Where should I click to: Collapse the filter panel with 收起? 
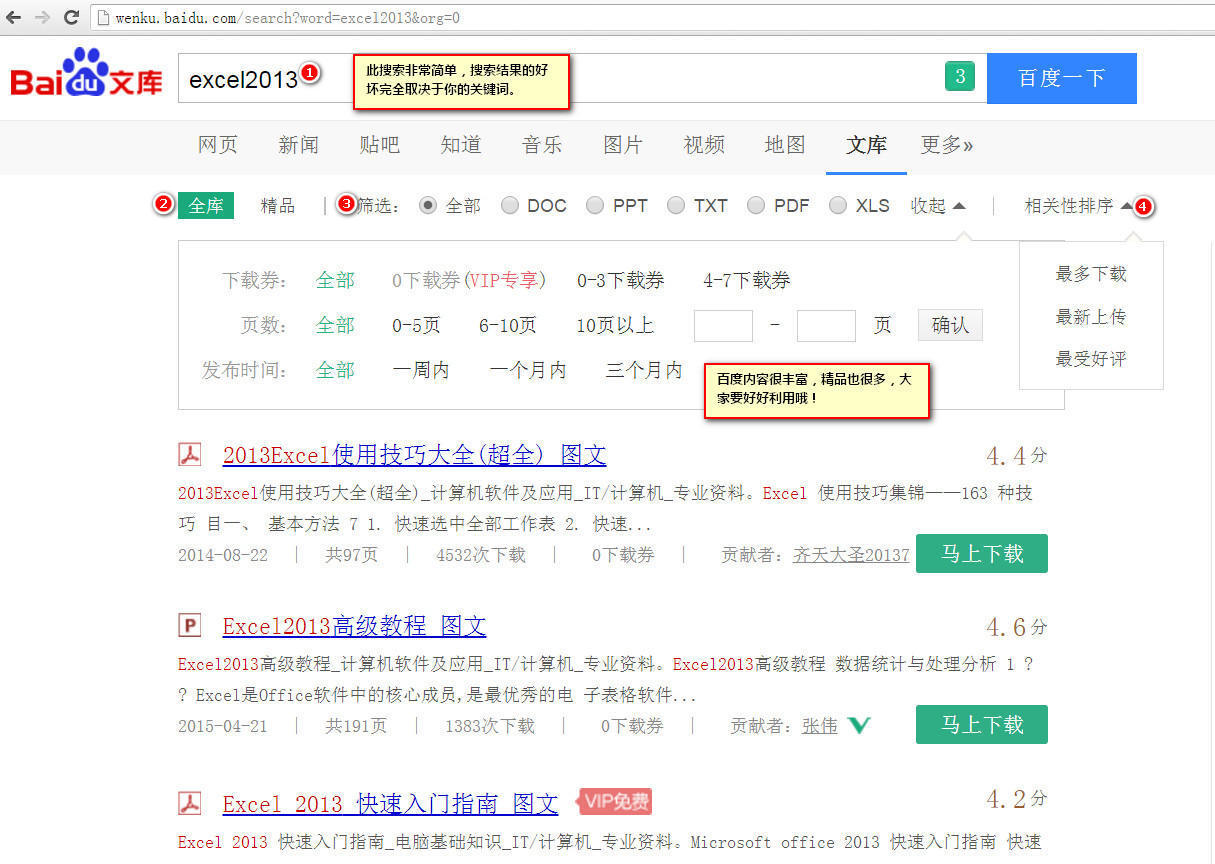point(938,205)
